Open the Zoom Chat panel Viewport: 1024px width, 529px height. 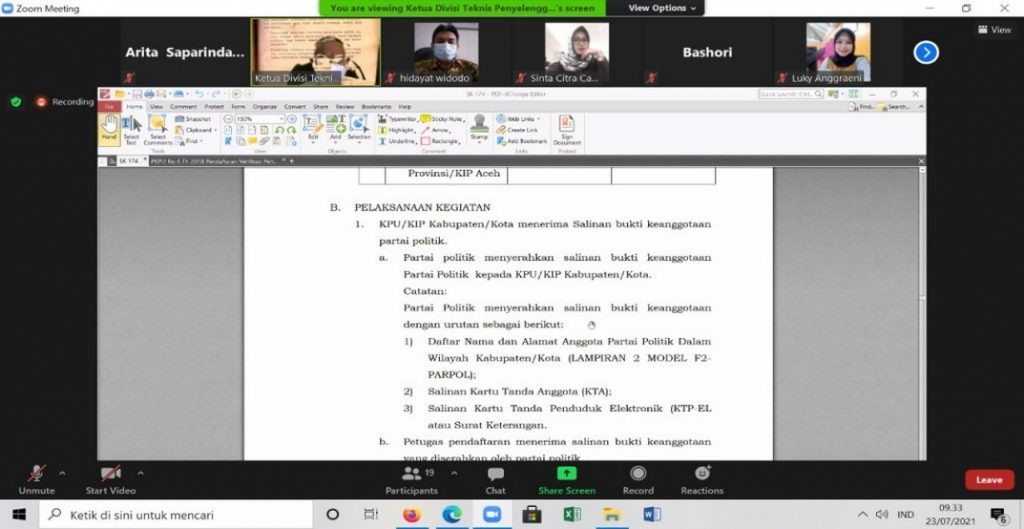click(x=495, y=479)
